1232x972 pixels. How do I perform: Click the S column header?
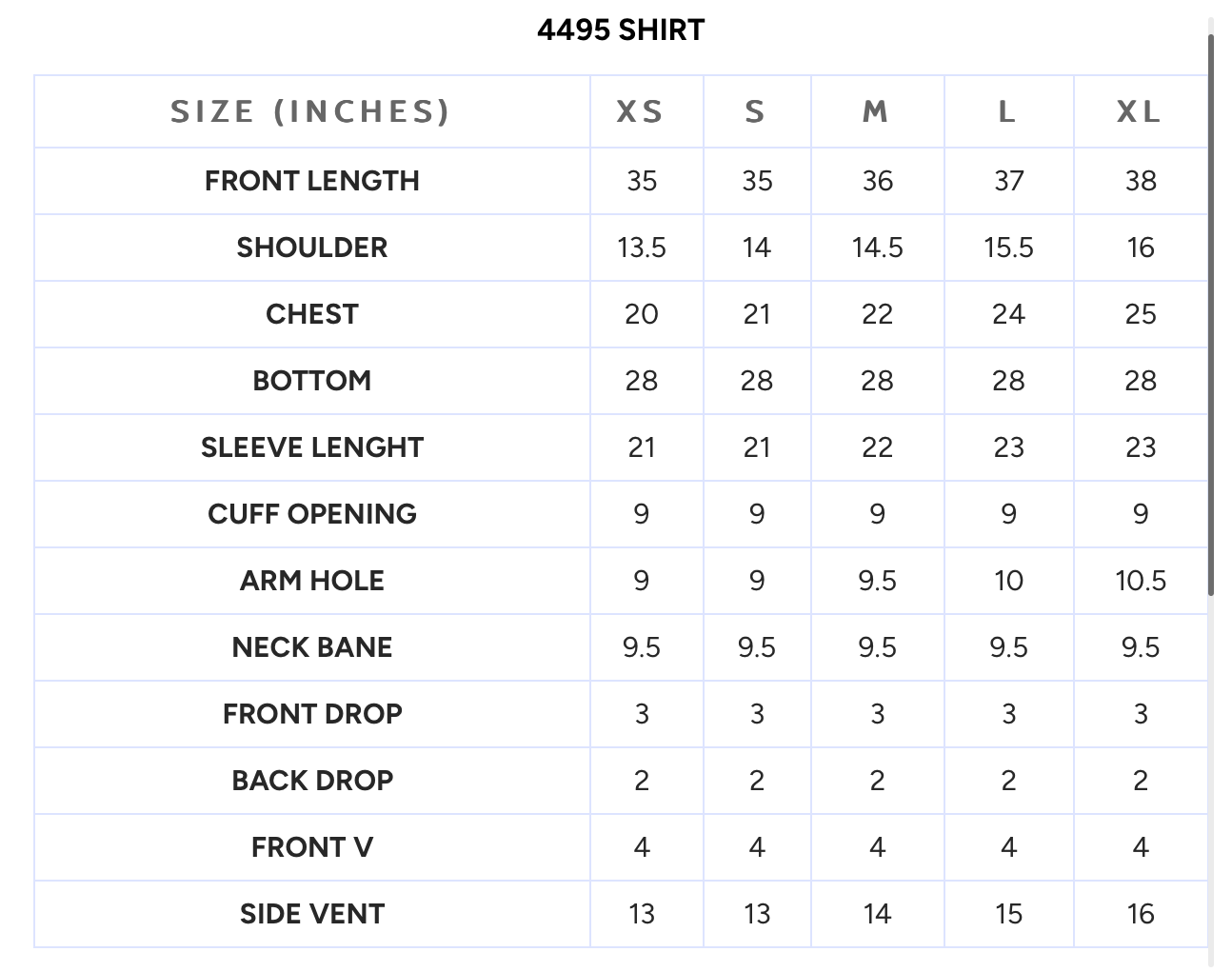(x=756, y=112)
